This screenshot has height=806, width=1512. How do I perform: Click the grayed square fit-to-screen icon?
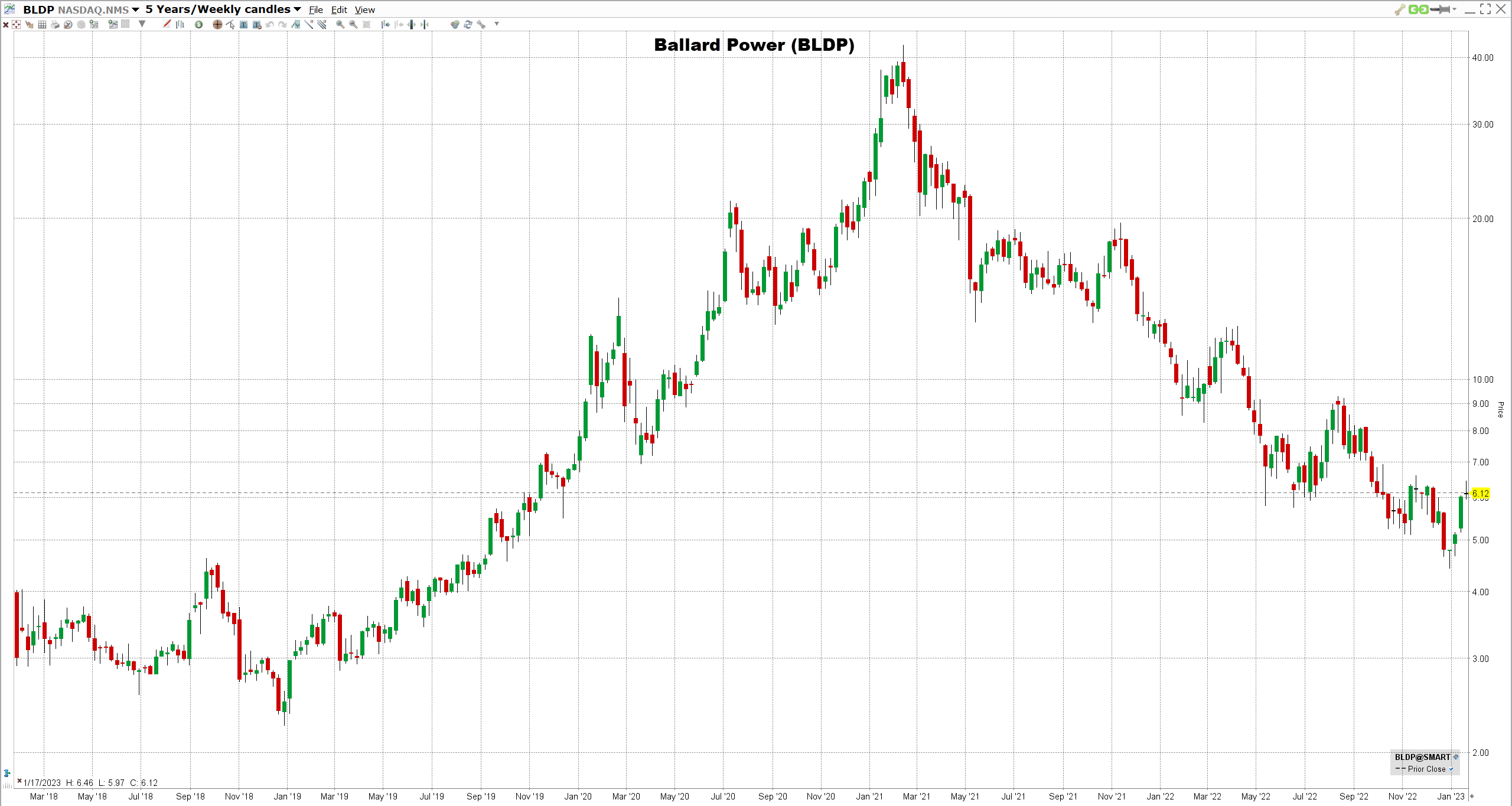pyautogui.click(x=366, y=25)
